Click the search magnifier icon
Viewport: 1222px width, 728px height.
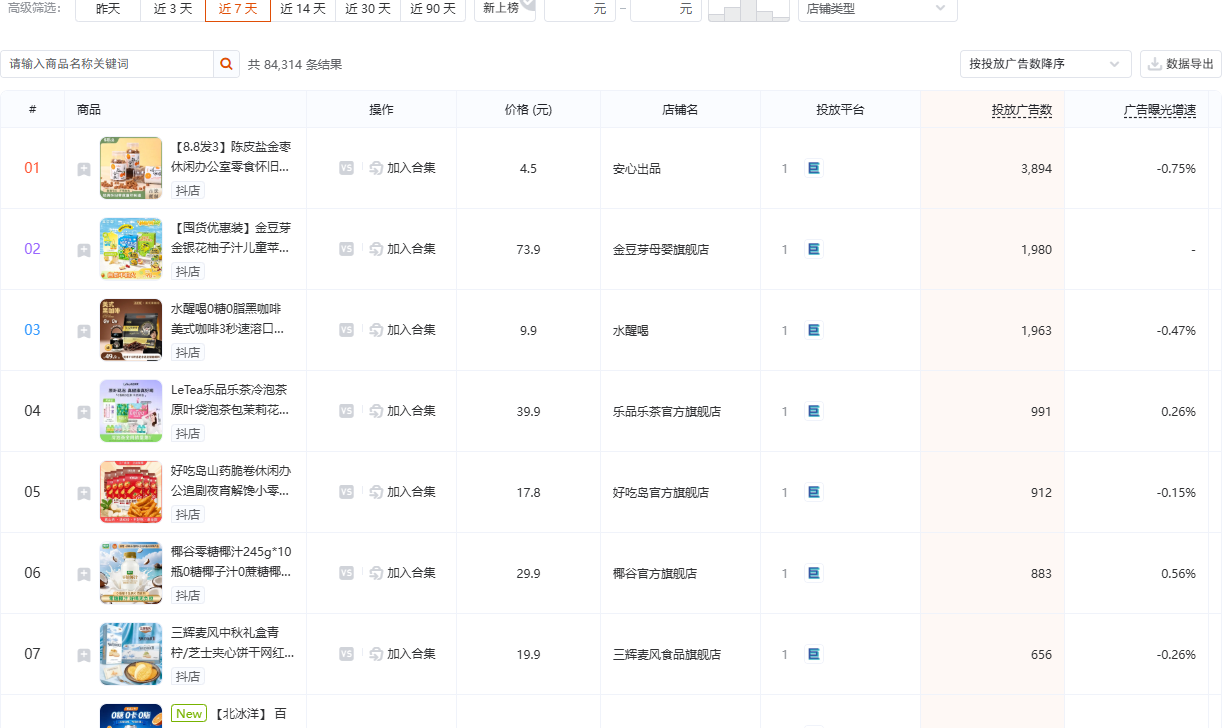click(227, 64)
